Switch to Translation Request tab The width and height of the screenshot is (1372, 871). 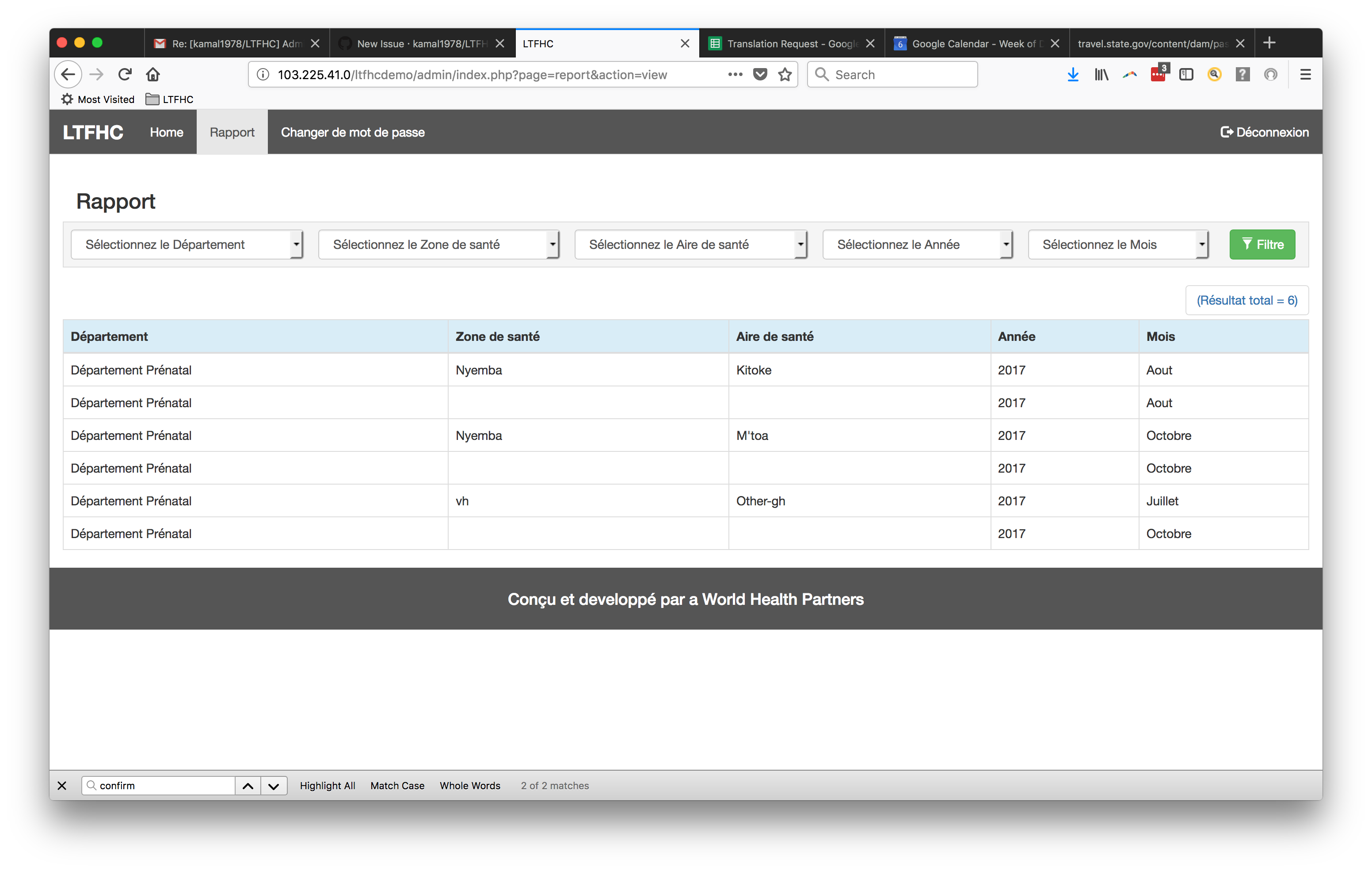click(x=791, y=44)
